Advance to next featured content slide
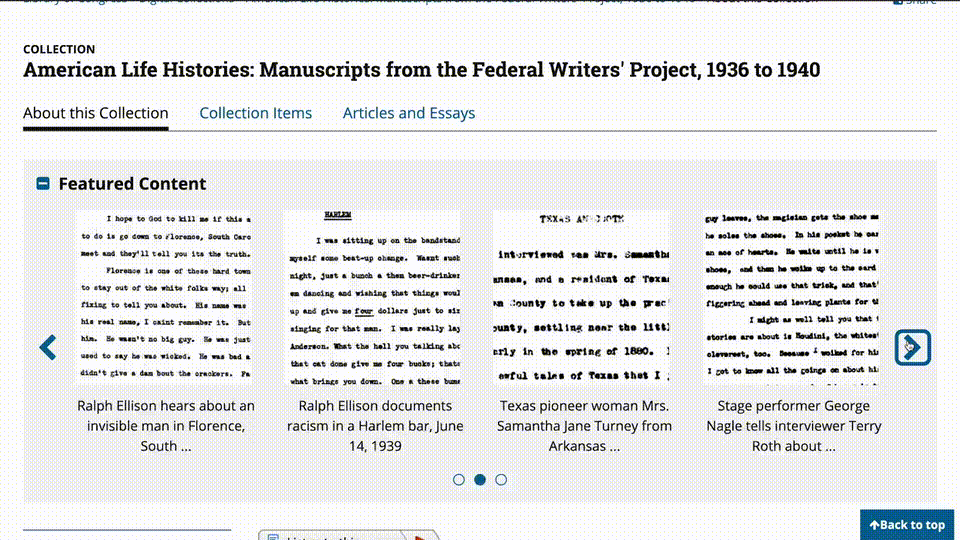Viewport: 960px width, 540px height. 912,347
